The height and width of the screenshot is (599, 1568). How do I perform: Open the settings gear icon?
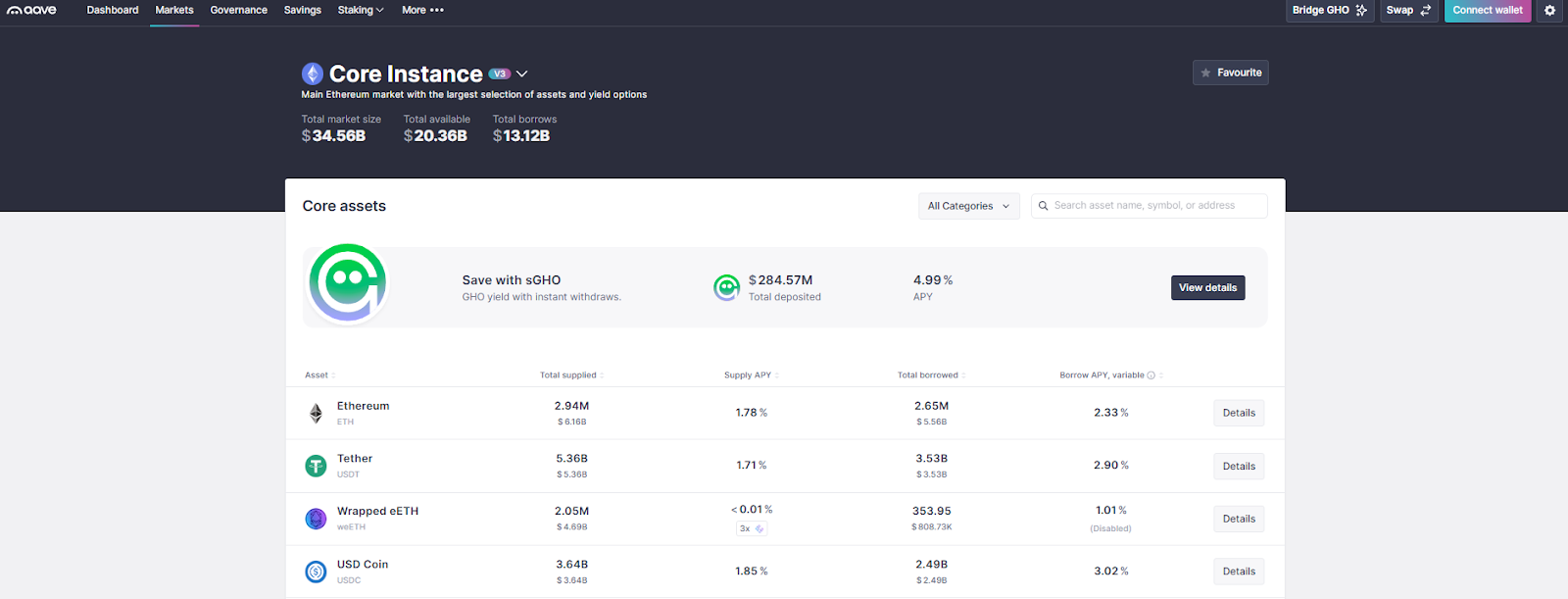[1549, 10]
